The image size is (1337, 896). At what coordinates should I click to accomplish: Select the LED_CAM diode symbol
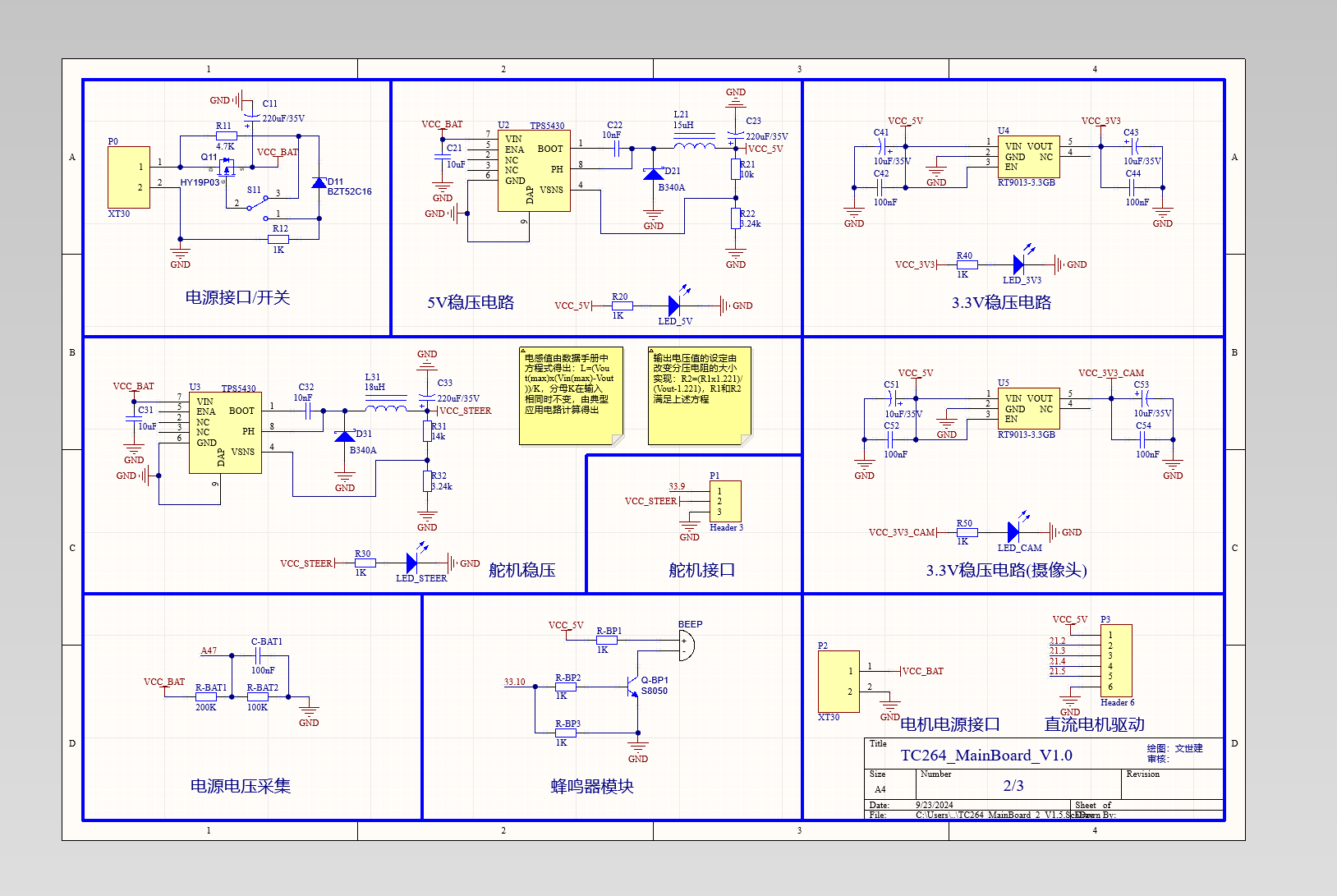[x=1013, y=532]
